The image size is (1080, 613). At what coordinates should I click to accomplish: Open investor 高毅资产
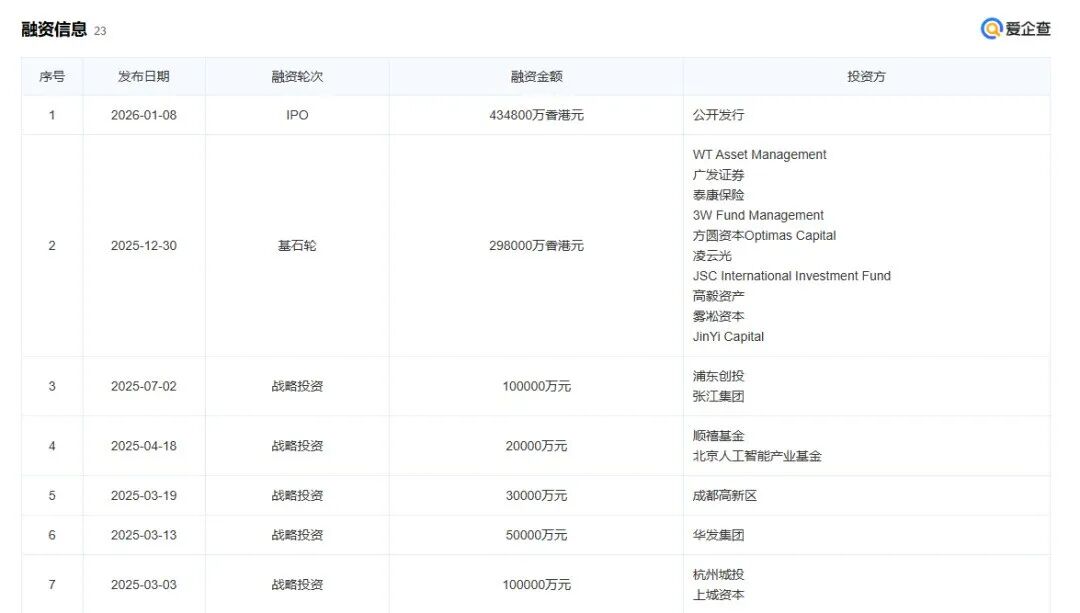[718, 296]
